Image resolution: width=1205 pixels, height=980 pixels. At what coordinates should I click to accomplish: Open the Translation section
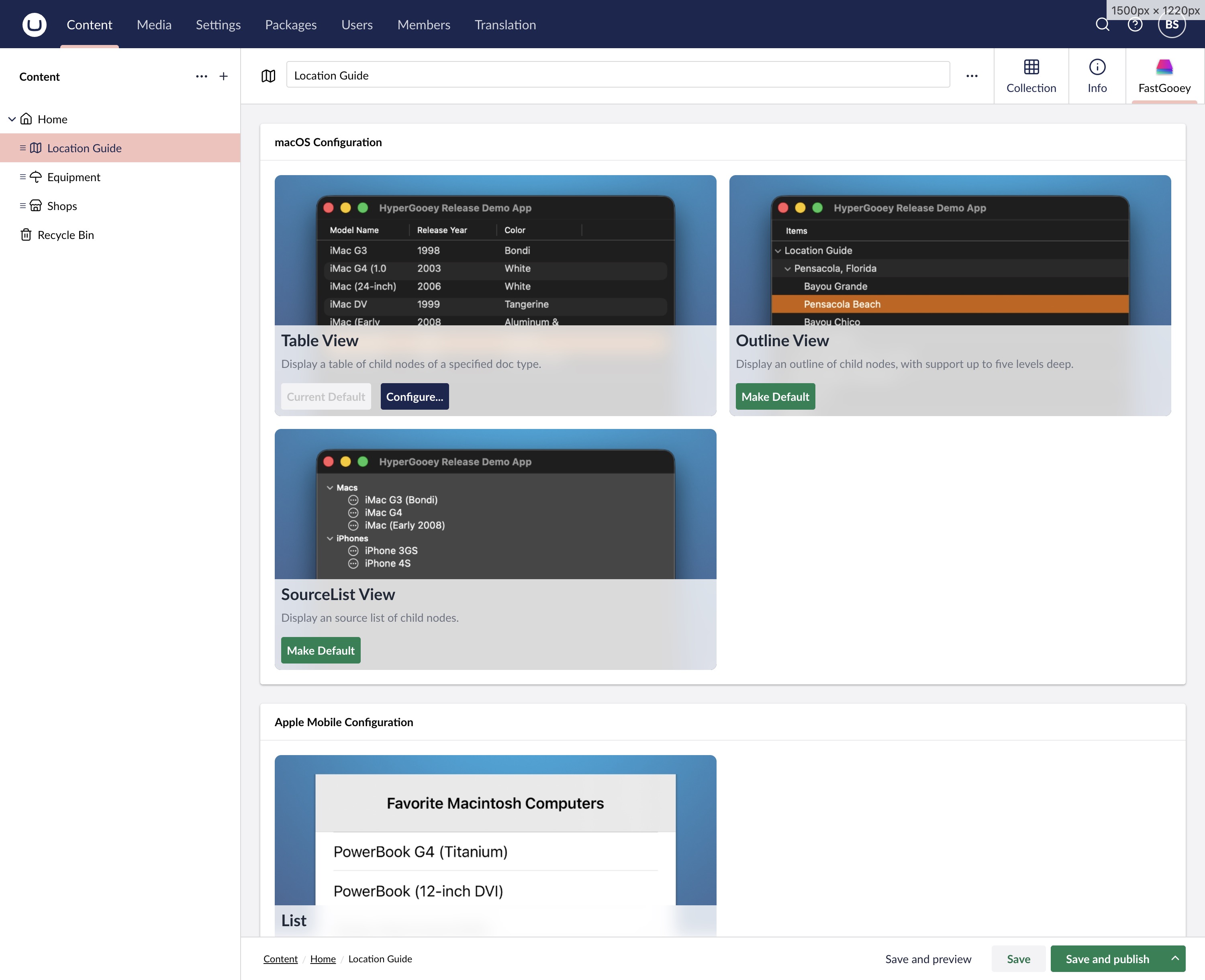[505, 25]
